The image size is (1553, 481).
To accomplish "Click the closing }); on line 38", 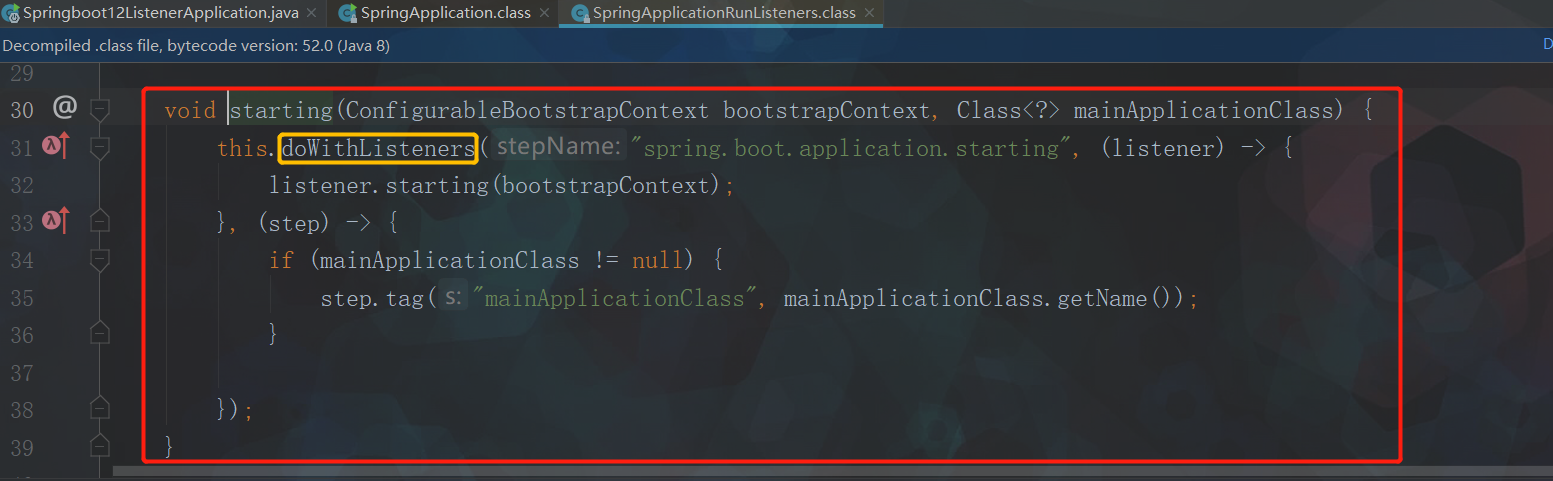I will pos(235,410).
